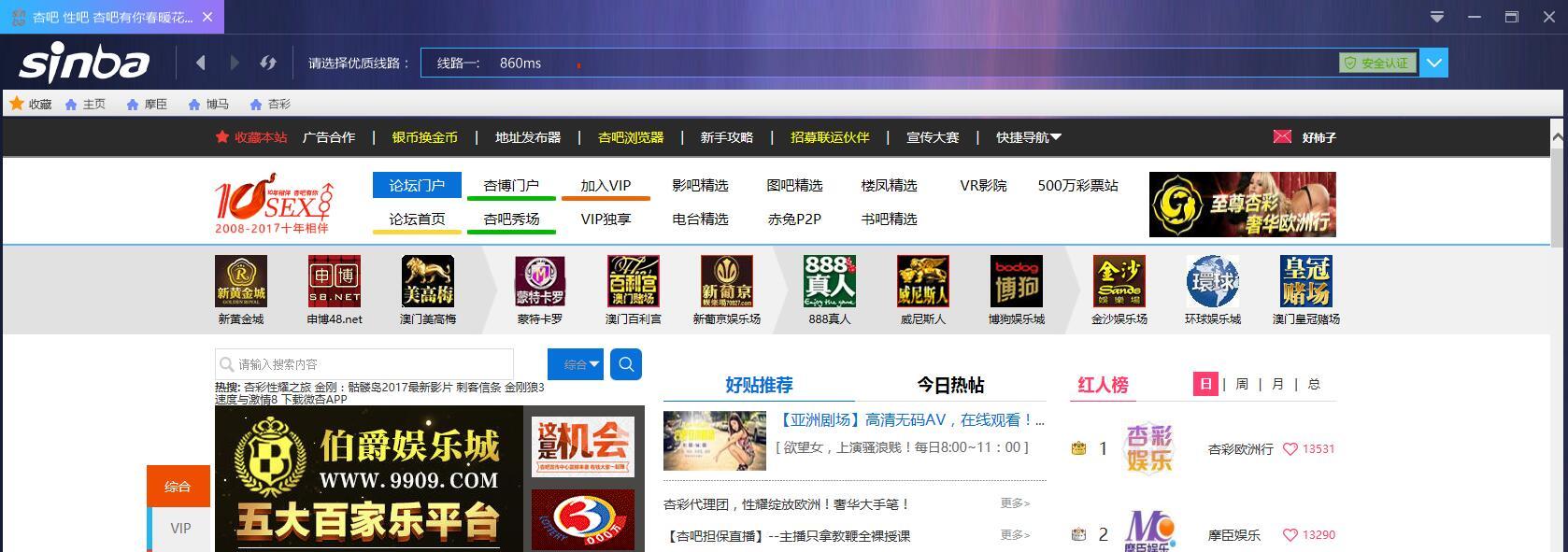Open VIP独享 menu item
1568x552 pixels.
click(606, 219)
